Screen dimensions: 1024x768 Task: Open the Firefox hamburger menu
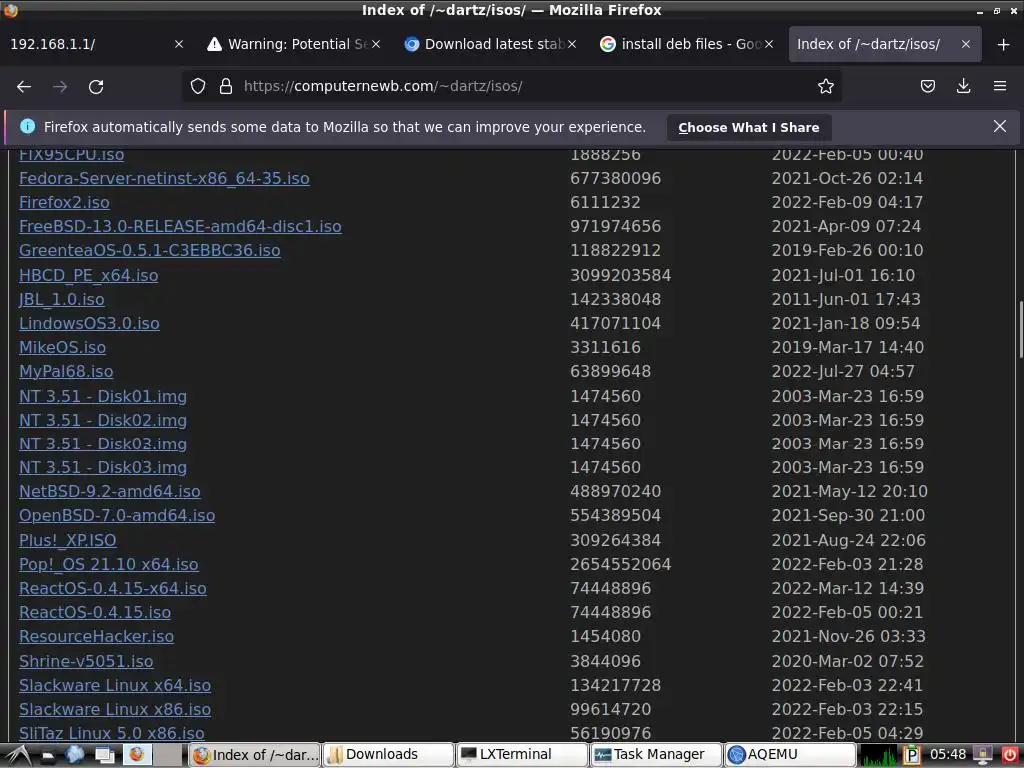click(1000, 86)
